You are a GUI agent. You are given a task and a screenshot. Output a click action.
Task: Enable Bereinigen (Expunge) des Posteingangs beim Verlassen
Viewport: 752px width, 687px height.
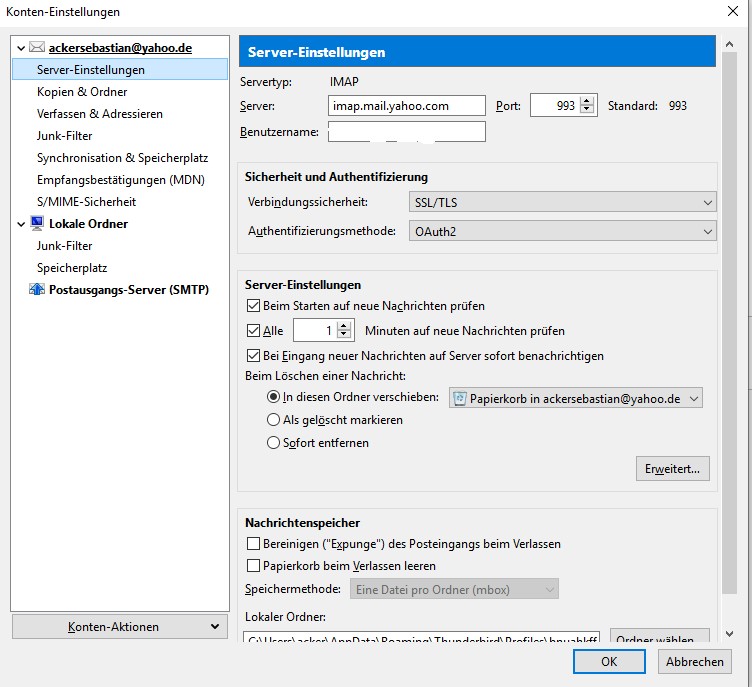pyautogui.click(x=253, y=544)
